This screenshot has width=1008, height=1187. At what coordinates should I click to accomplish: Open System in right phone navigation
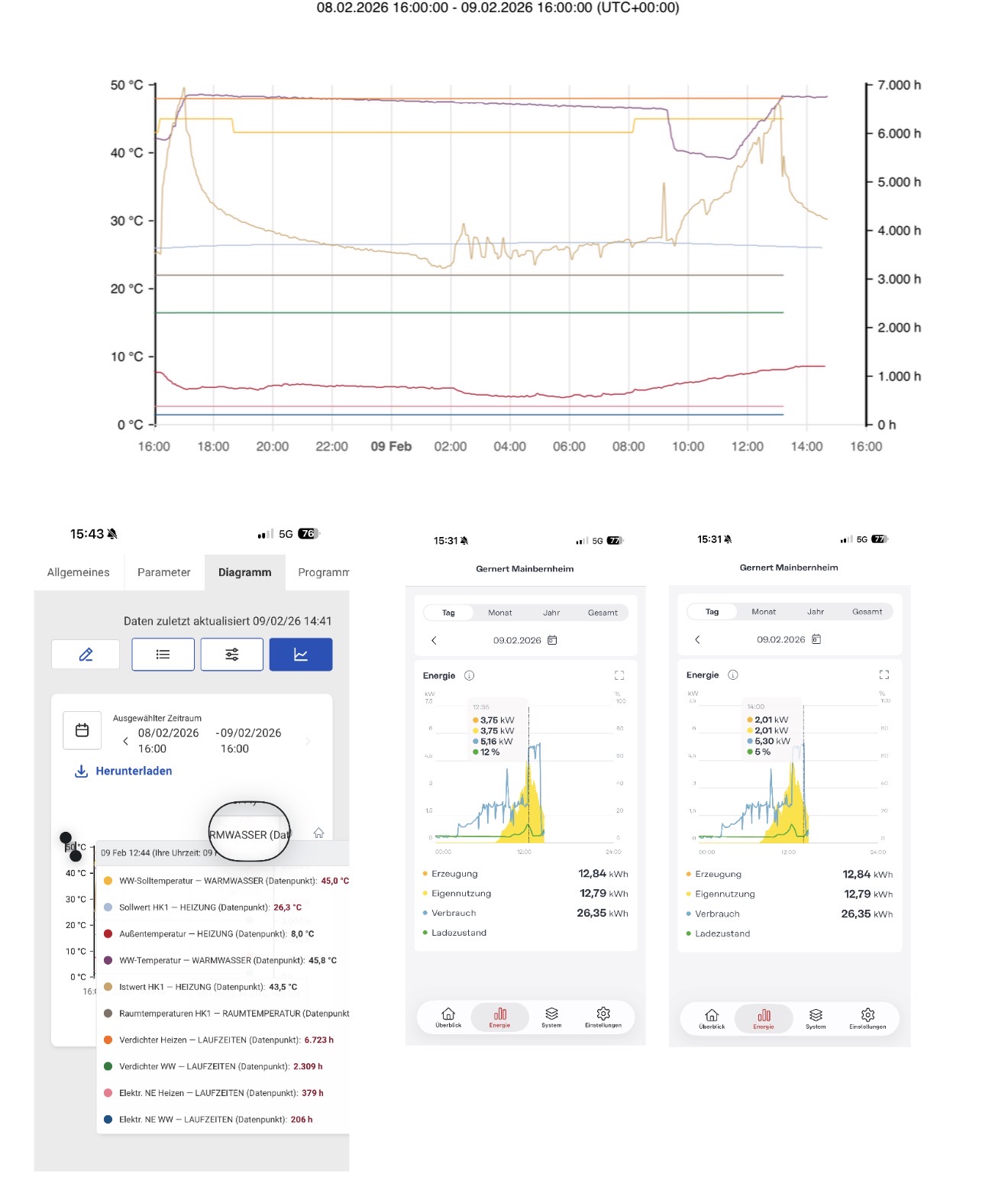[x=816, y=1017]
